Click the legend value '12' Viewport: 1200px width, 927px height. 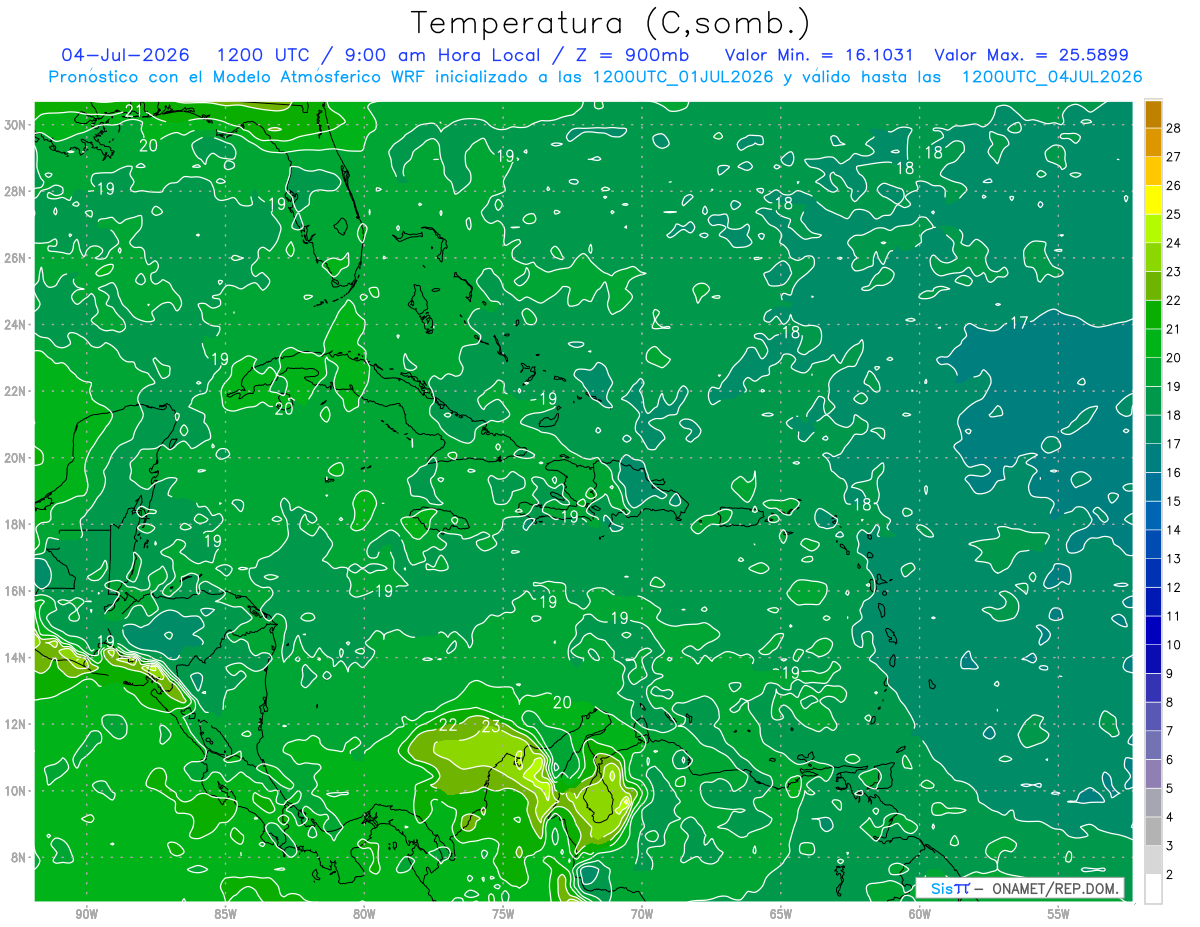tap(1173, 587)
